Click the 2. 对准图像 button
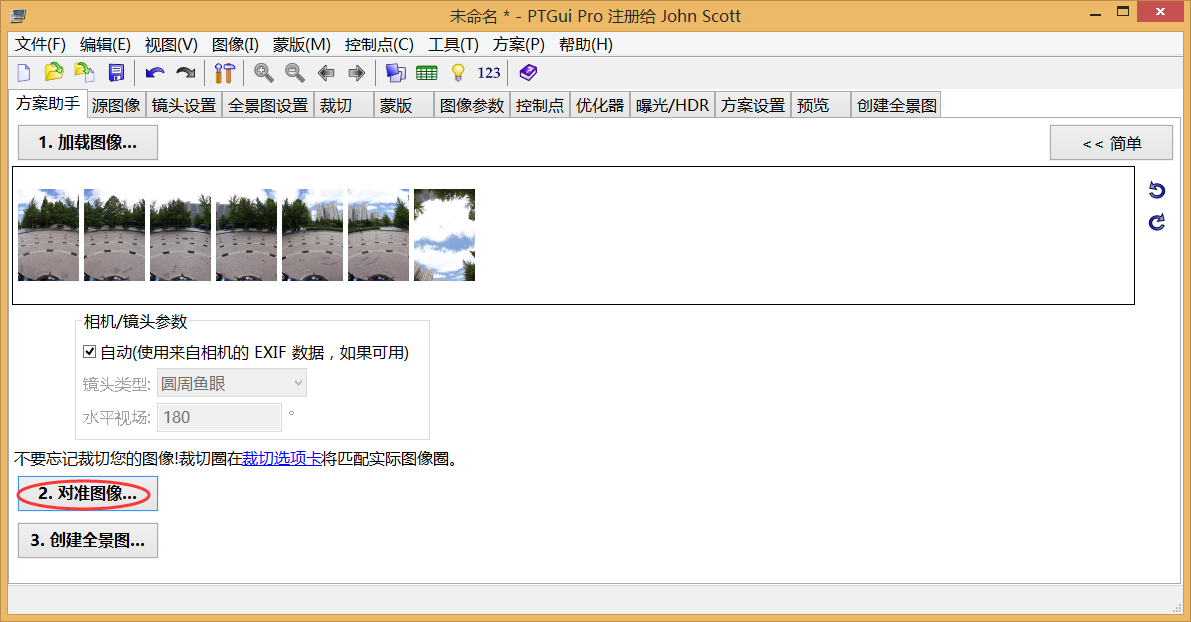Viewport: 1191px width, 622px height. click(x=88, y=493)
